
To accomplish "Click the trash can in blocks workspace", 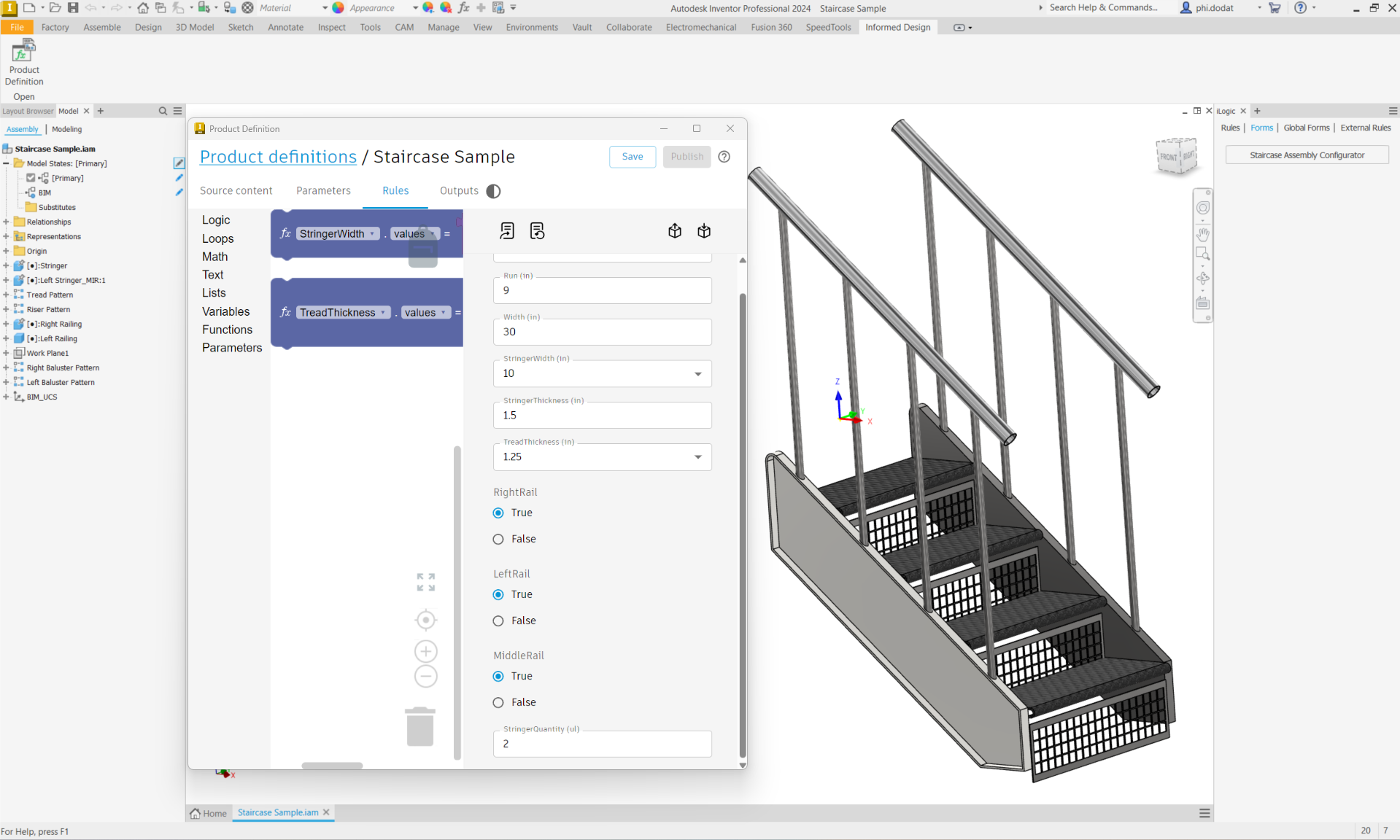I will tap(420, 726).
